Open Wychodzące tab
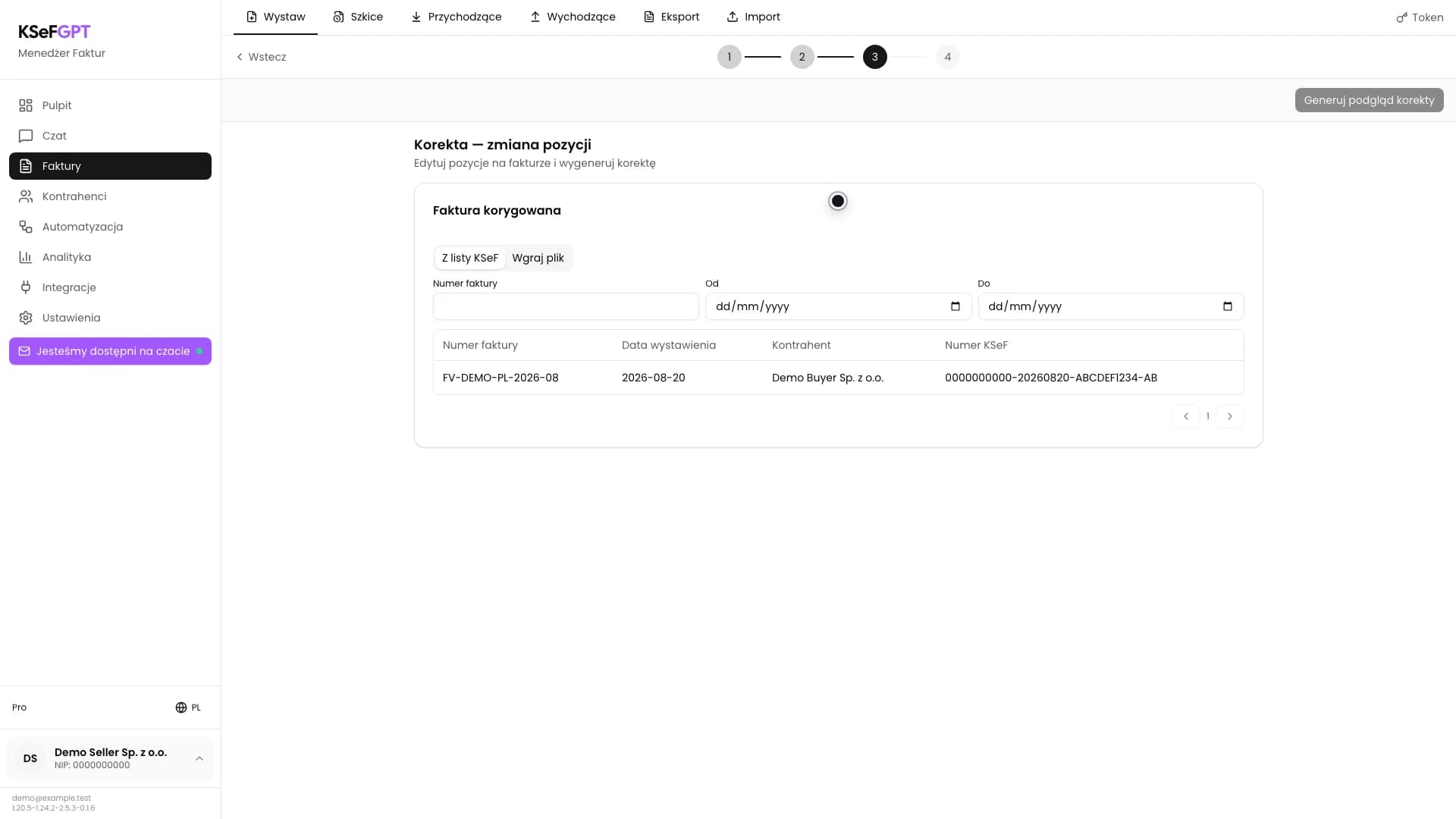Viewport: 1456px width, 819px height. pyautogui.click(x=573, y=17)
